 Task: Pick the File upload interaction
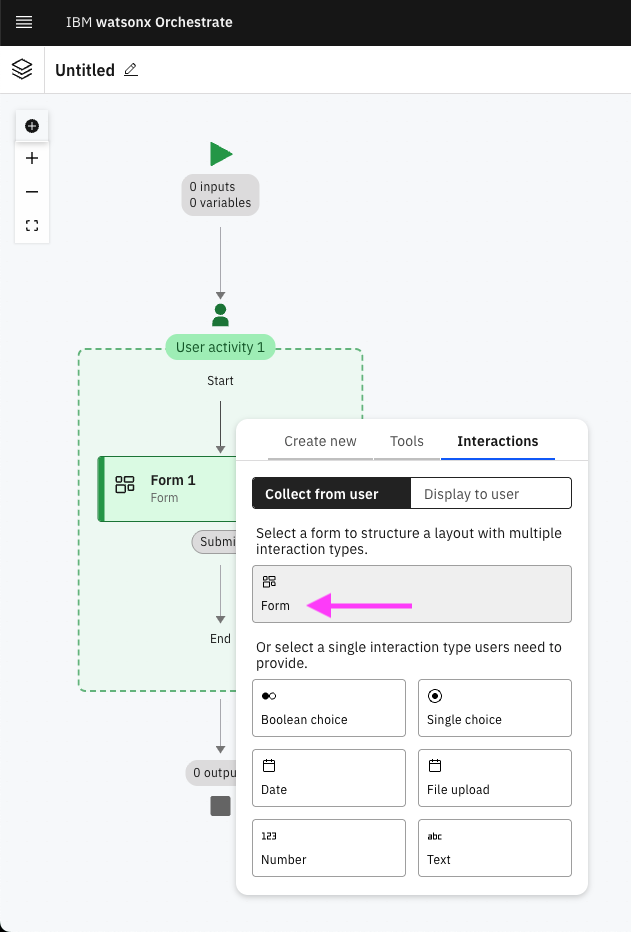tap(495, 778)
